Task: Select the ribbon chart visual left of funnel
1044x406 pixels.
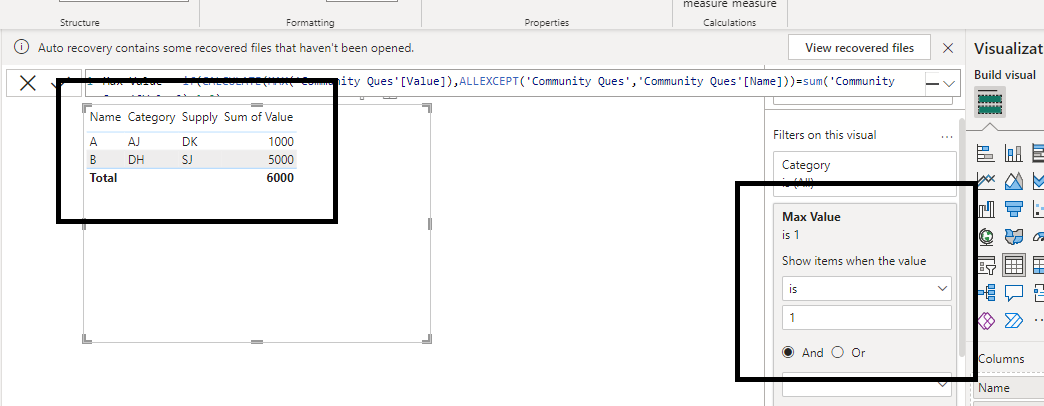Action: 985,209
